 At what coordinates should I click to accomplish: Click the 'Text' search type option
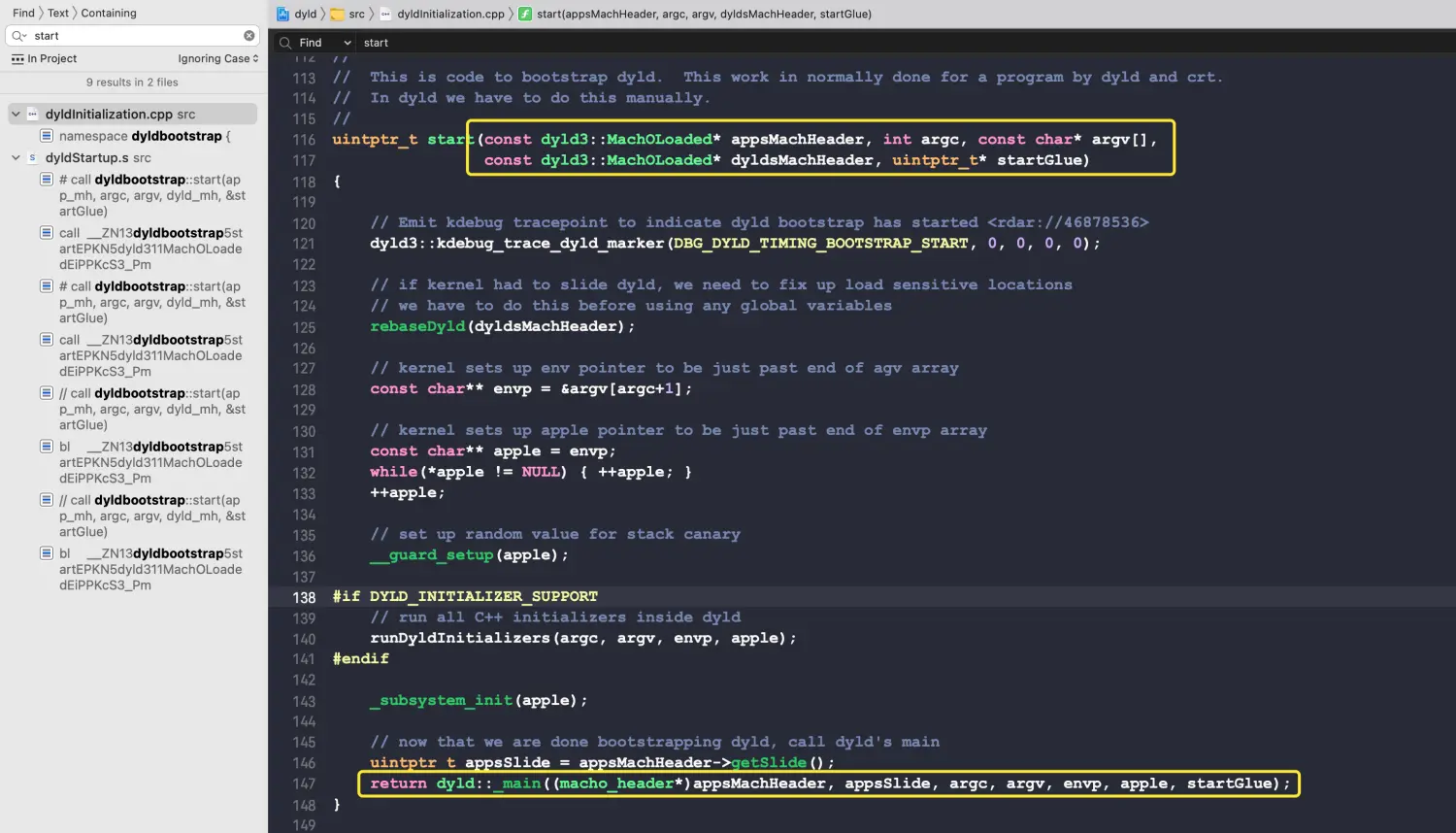(58, 13)
